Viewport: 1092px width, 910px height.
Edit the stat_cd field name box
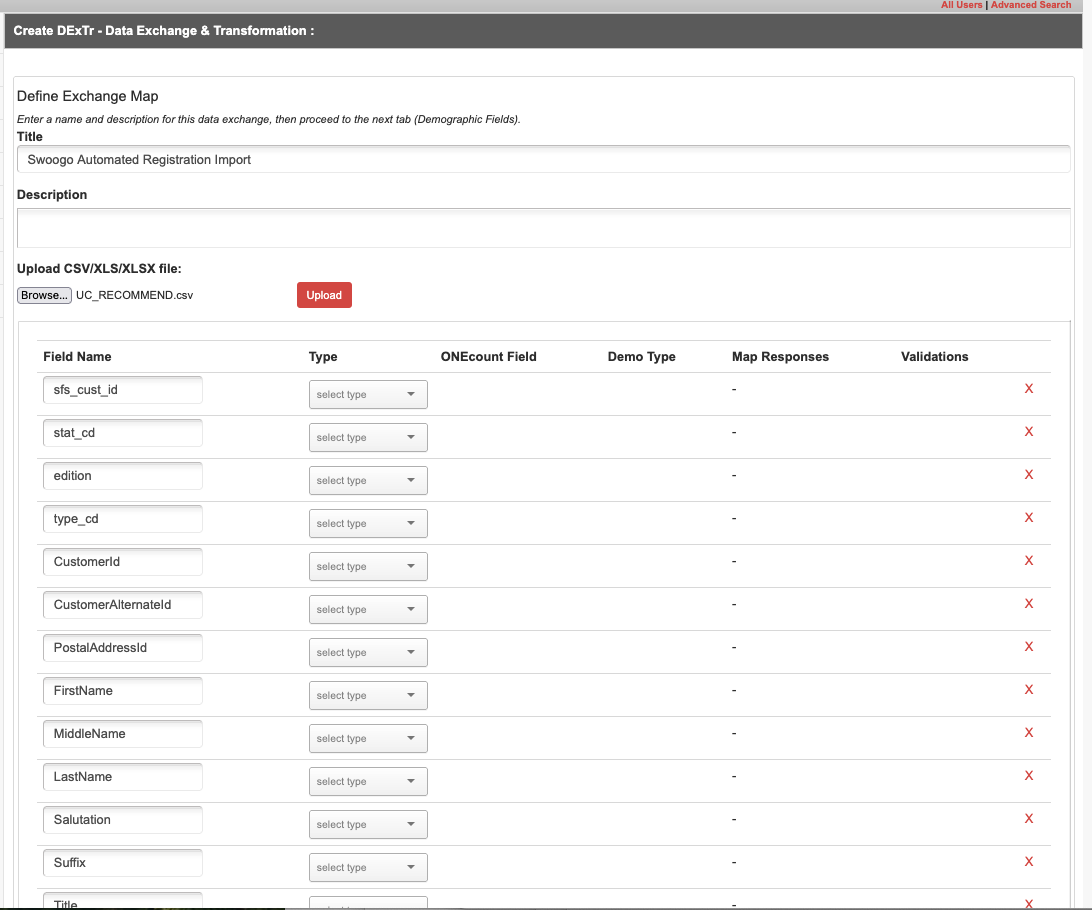(x=123, y=433)
